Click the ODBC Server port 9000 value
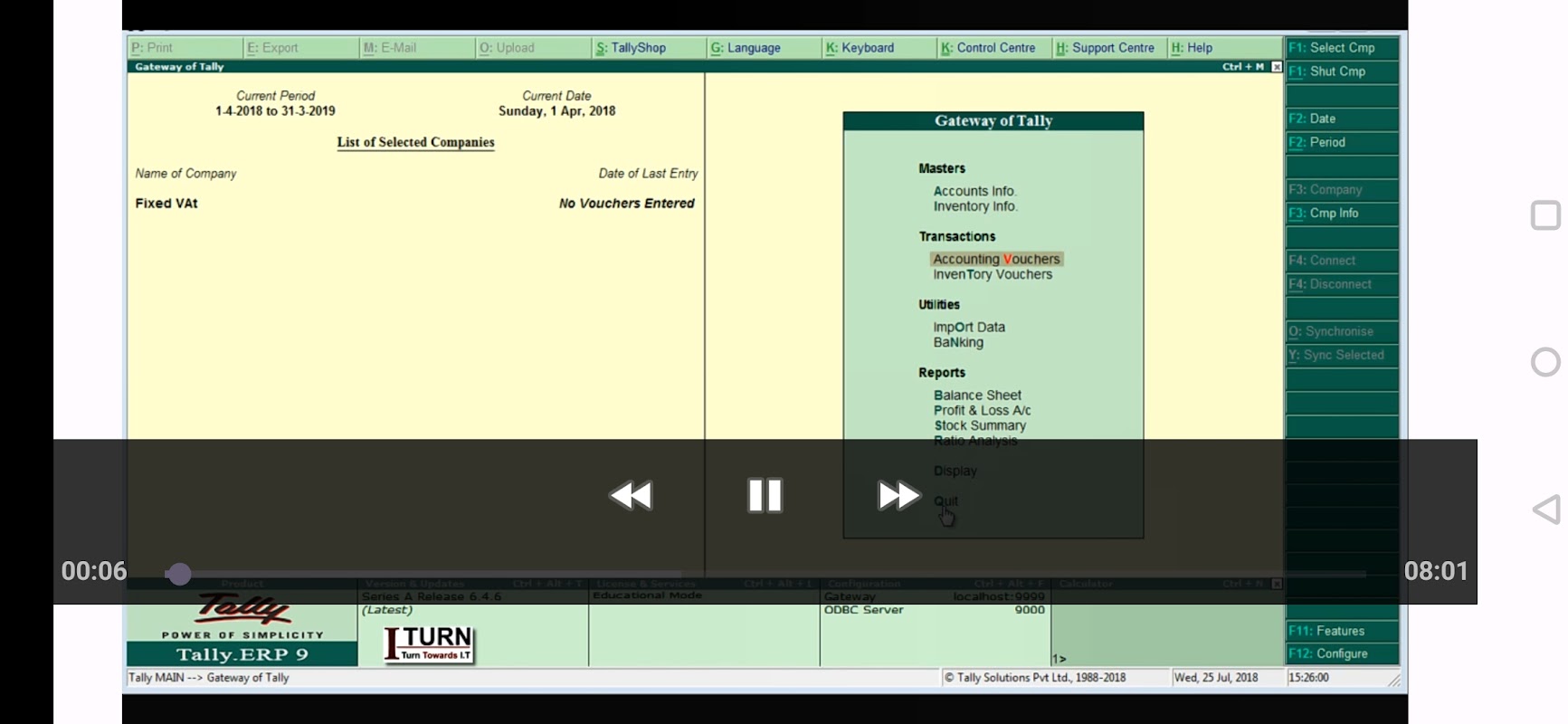Screen dimensions: 1568x724 pyautogui.click(x=1030, y=611)
